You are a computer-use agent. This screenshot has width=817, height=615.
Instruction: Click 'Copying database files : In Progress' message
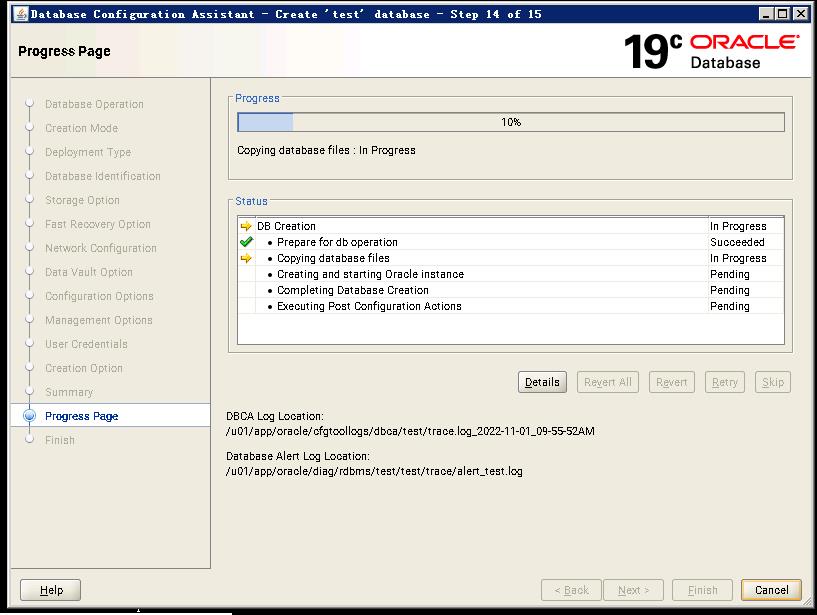pyautogui.click(x=326, y=150)
